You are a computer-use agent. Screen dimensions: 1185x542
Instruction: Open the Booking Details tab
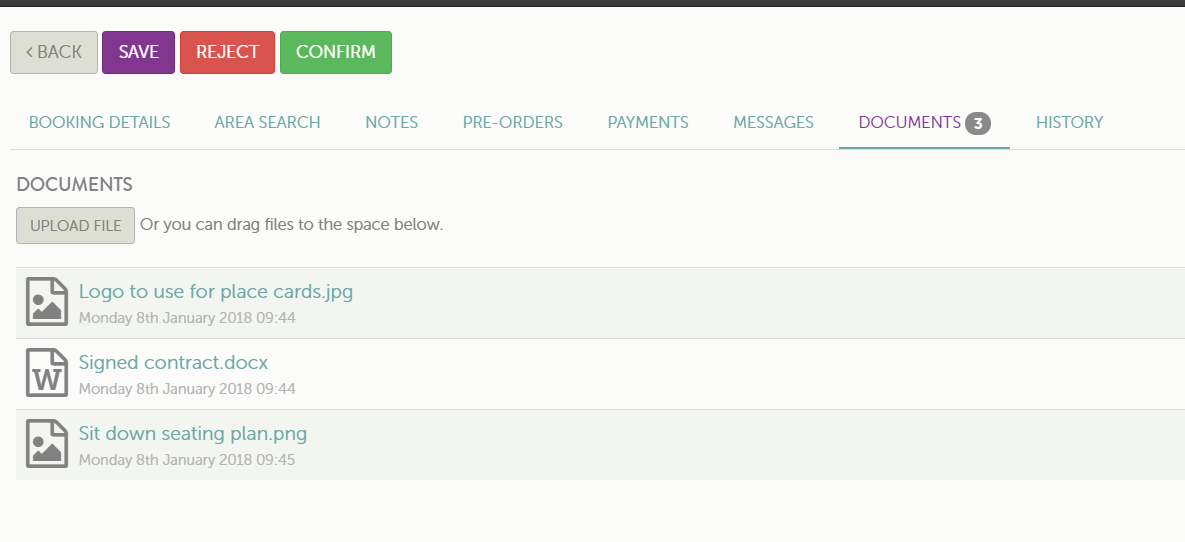click(x=99, y=122)
